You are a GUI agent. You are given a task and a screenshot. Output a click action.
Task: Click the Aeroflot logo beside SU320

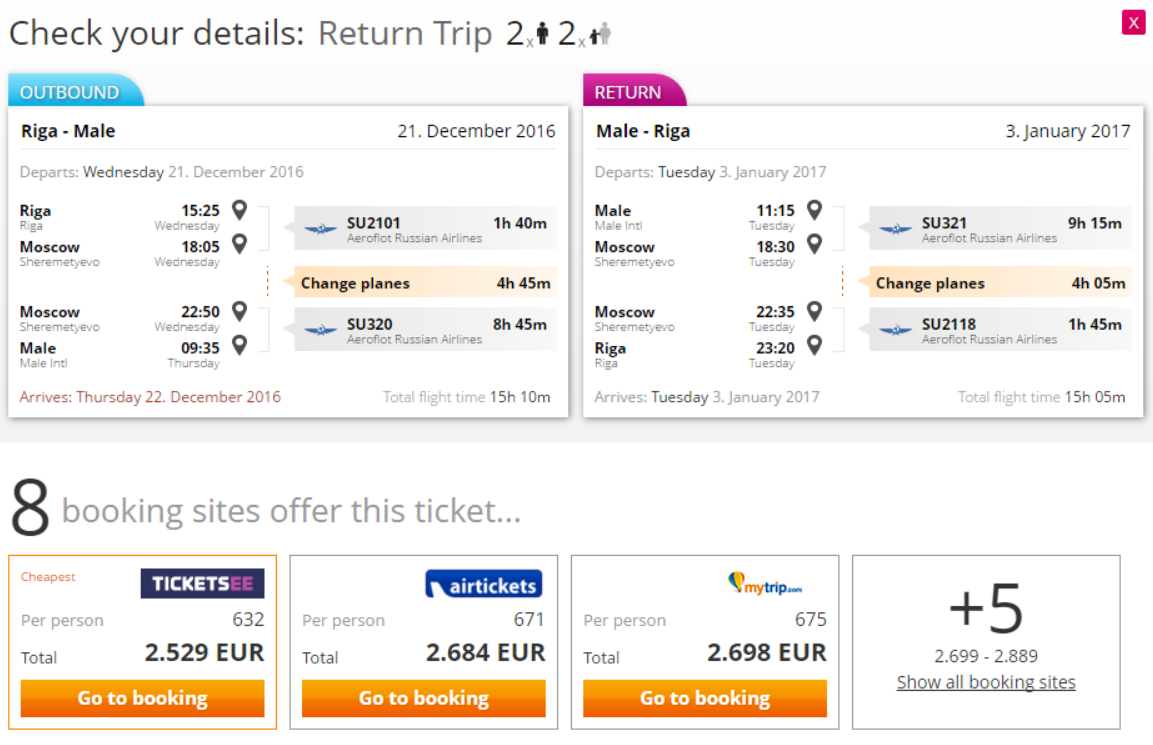pos(320,330)
